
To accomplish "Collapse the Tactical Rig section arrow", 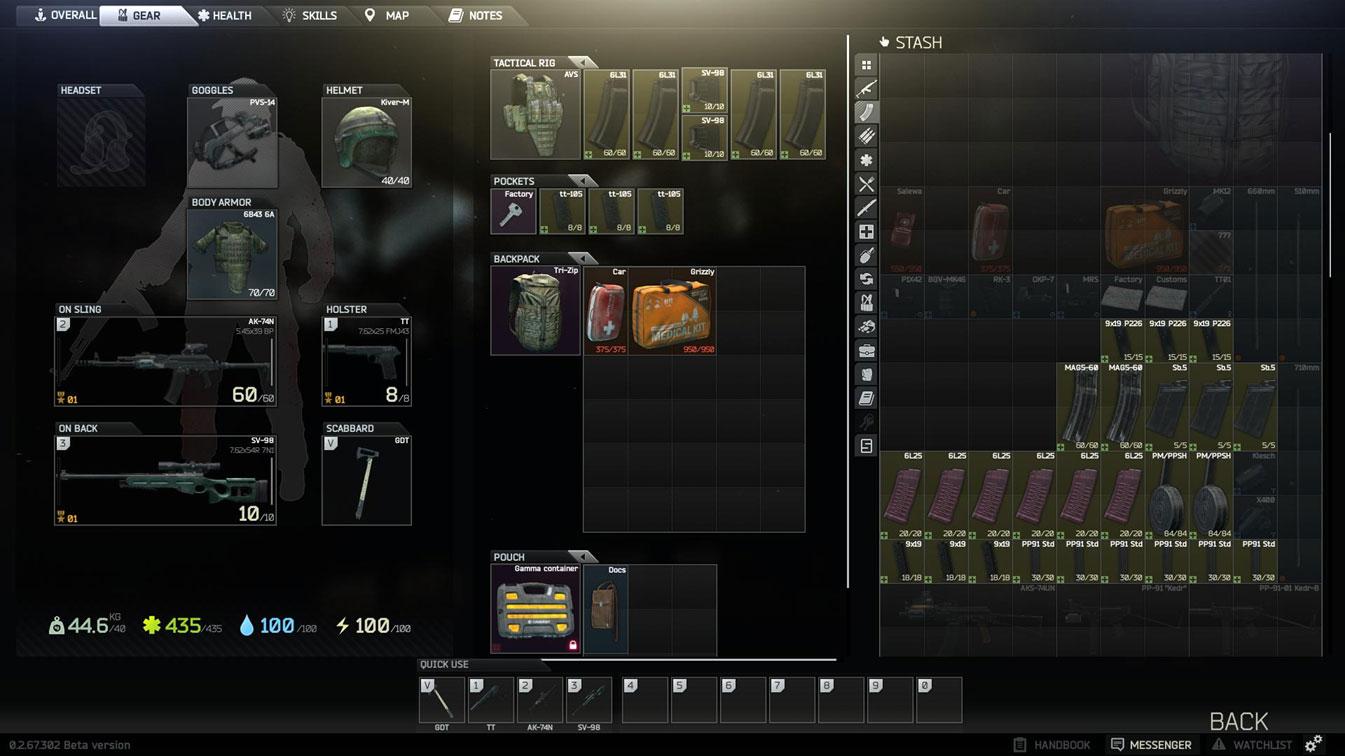I will pyautogui.click(x=580, y=63).
